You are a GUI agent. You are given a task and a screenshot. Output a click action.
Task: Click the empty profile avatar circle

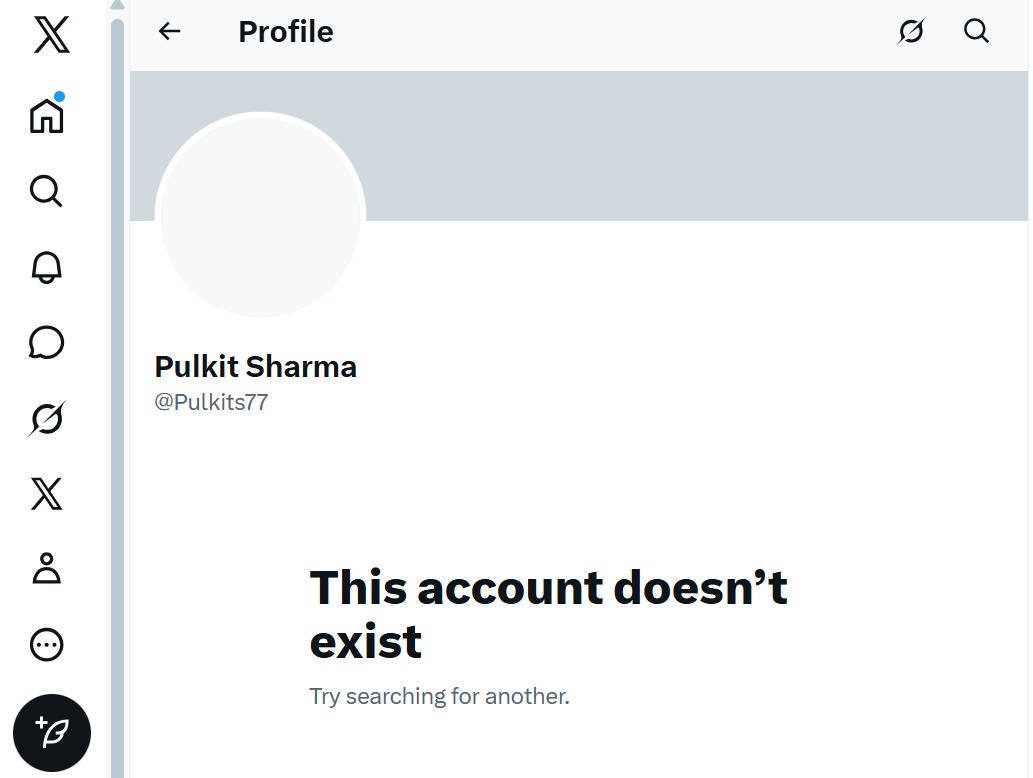point(260,216)
